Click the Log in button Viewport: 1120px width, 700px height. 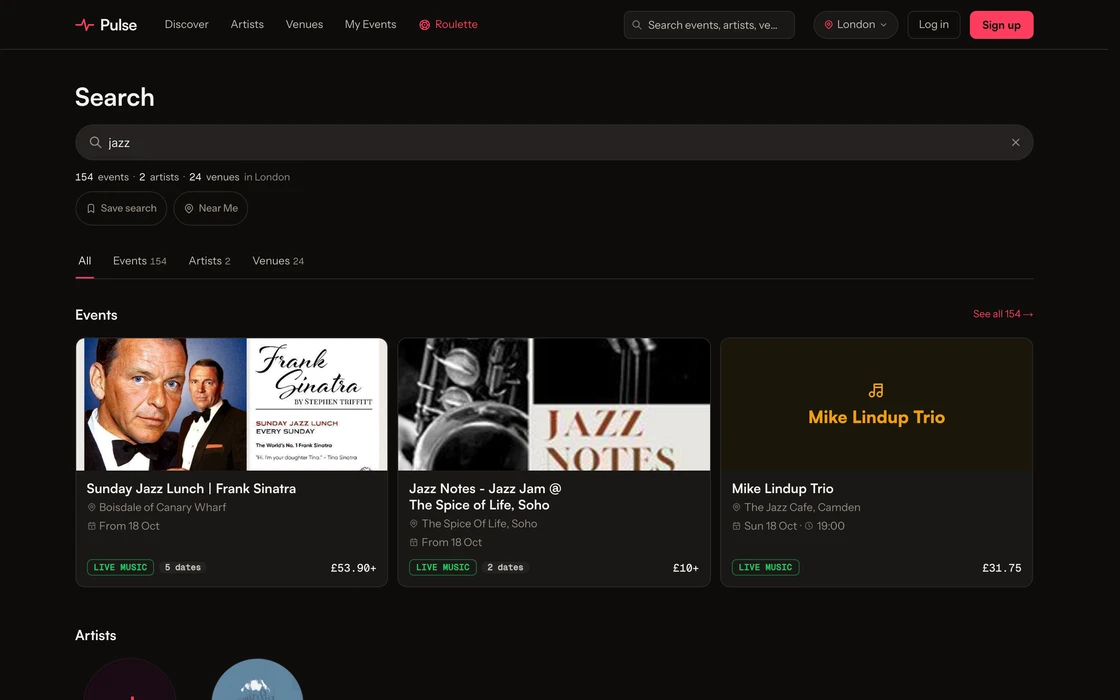[x=934, y=25]
